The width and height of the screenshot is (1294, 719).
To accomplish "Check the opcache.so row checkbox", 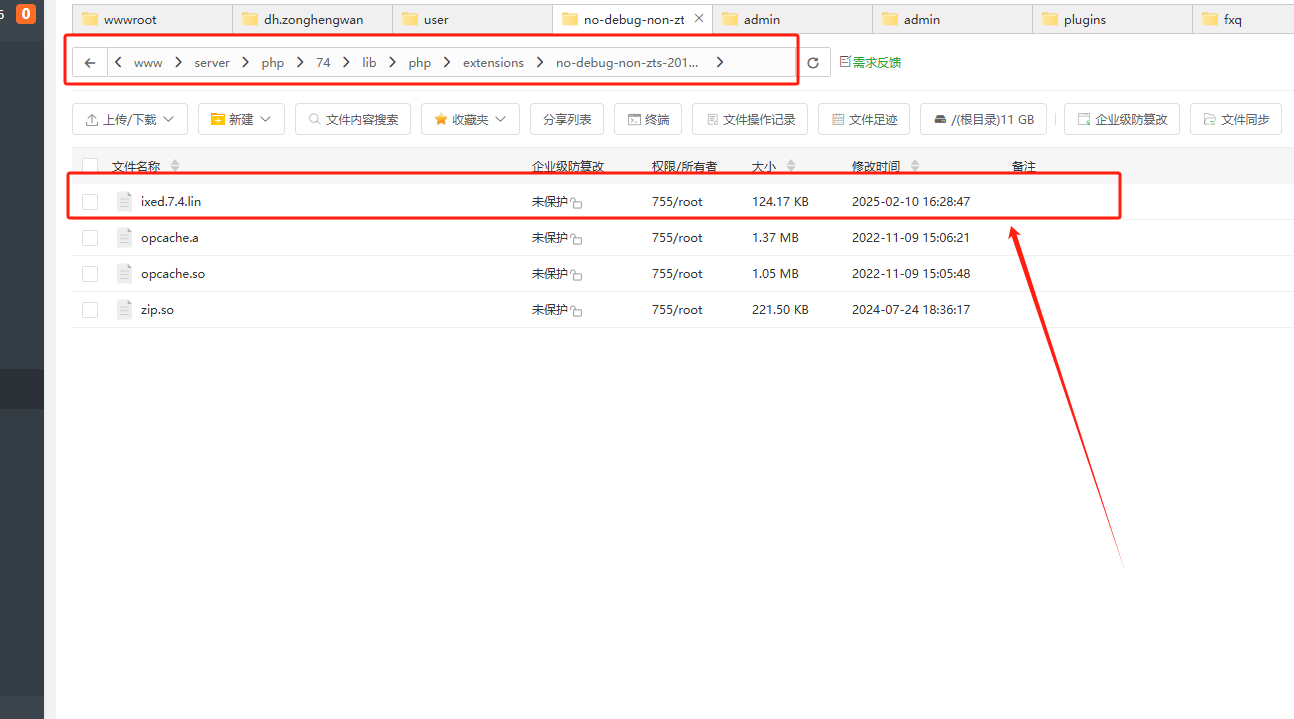I will tap(90, 274).
